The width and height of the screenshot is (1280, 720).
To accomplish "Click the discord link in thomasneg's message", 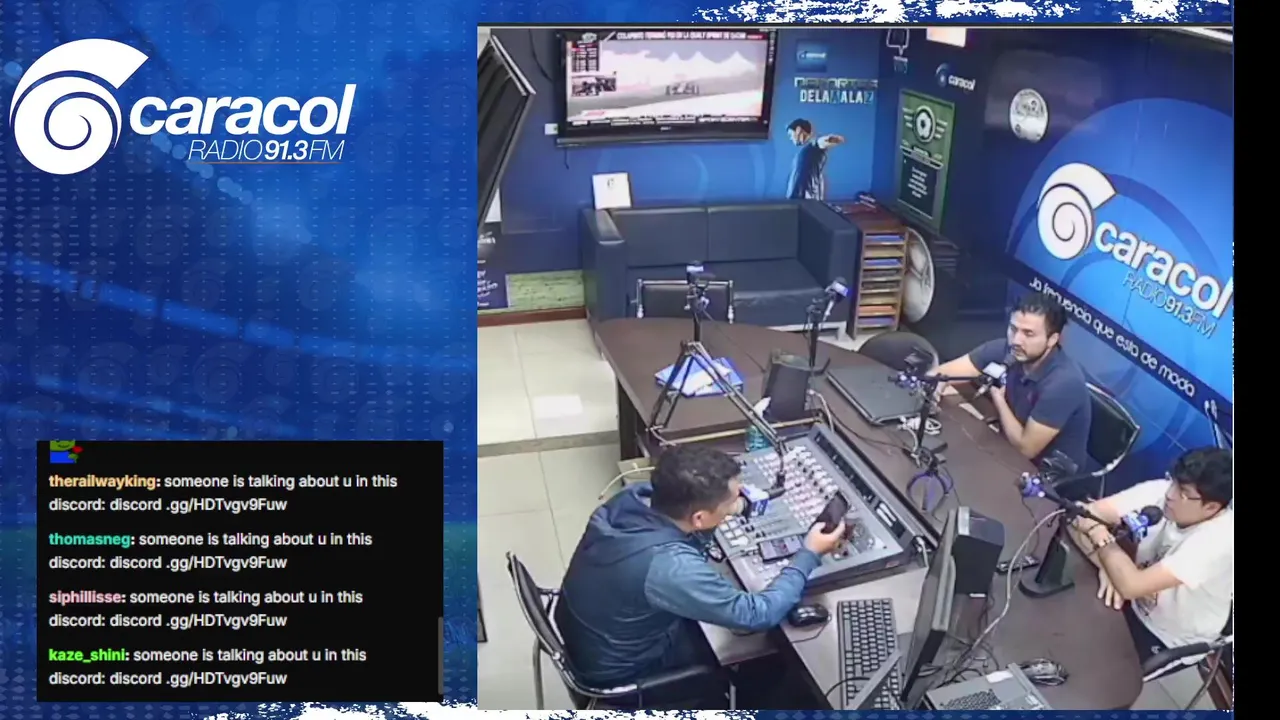I will tap(198, 563).
